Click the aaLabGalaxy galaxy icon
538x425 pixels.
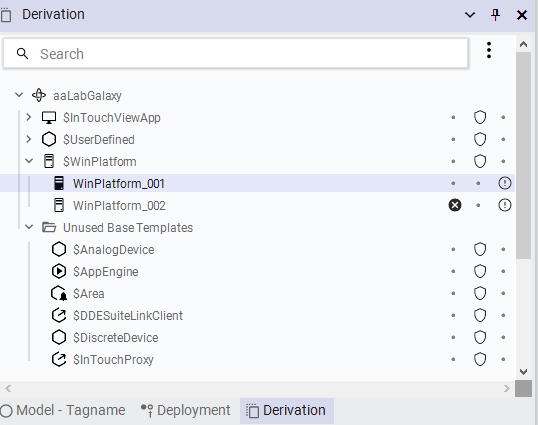(39, 95)
